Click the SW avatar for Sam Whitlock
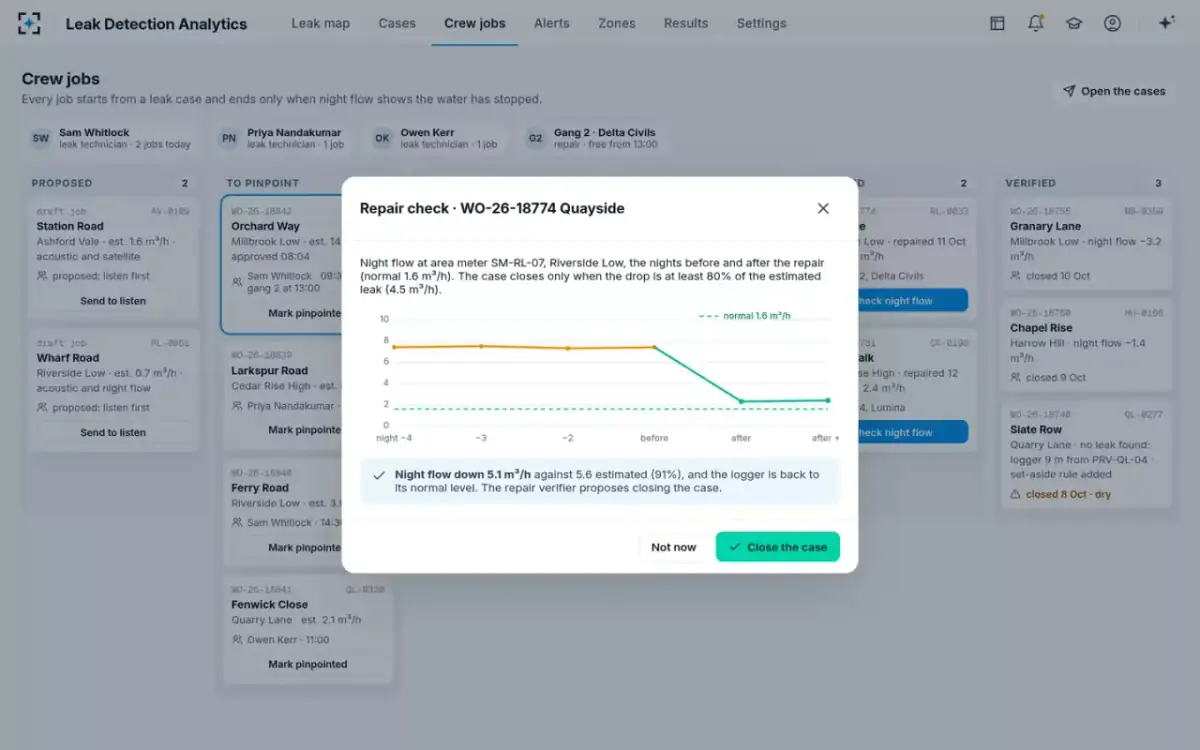Image resolution: width=1200 pixels, height=750 pixels. pyautogui.click(x=40, y=138)
